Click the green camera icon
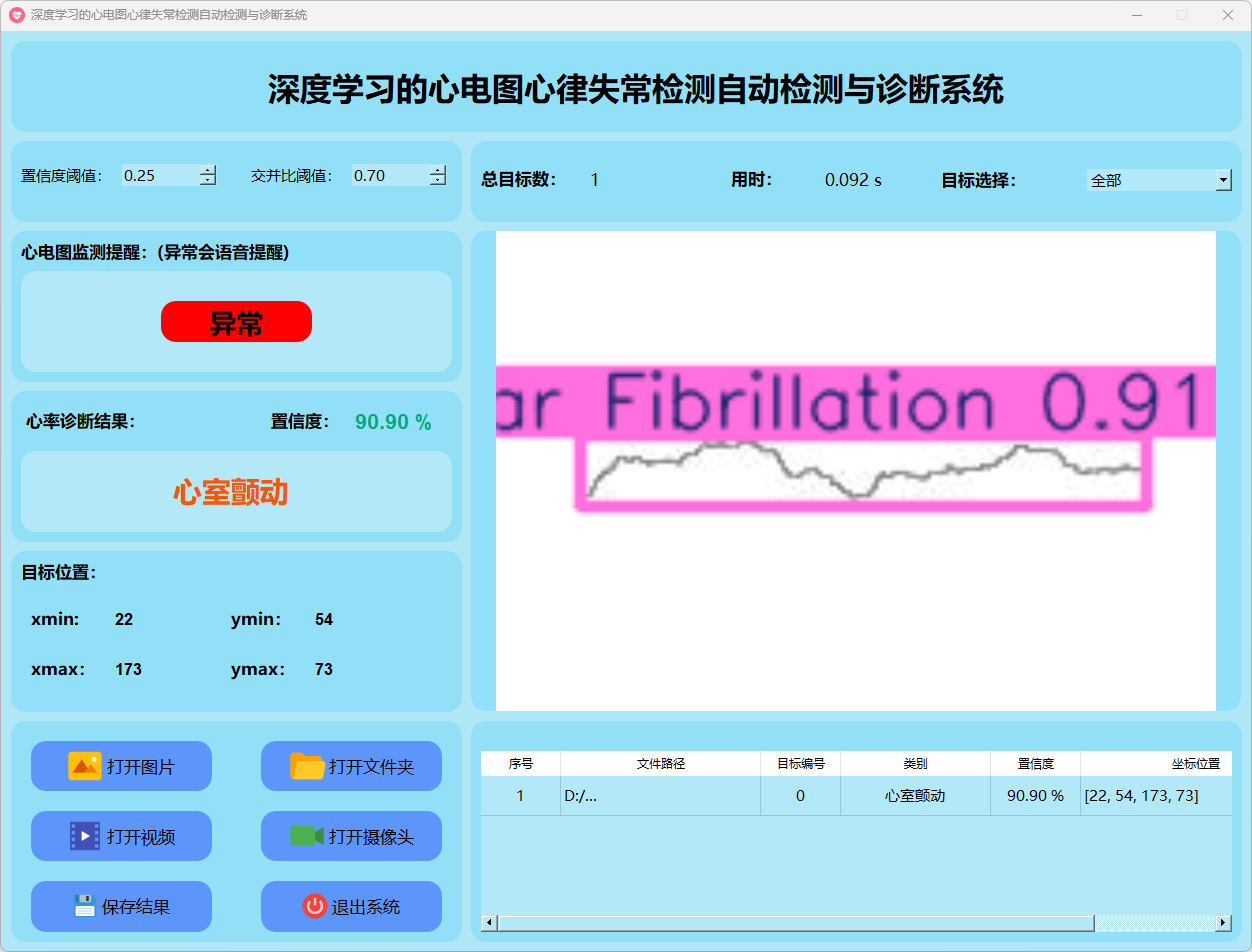The height and width of the screenshot is (952, 1252). [306, 836]
